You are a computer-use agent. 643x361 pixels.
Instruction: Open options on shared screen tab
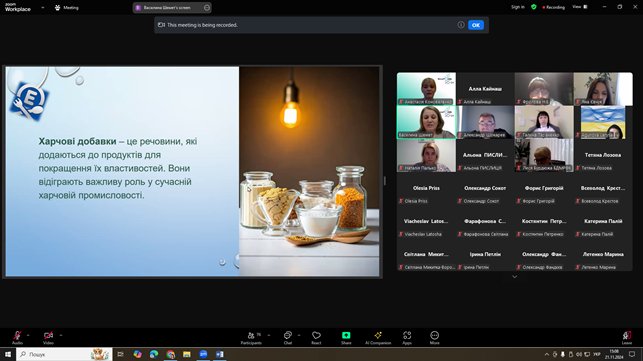[207, 7]
